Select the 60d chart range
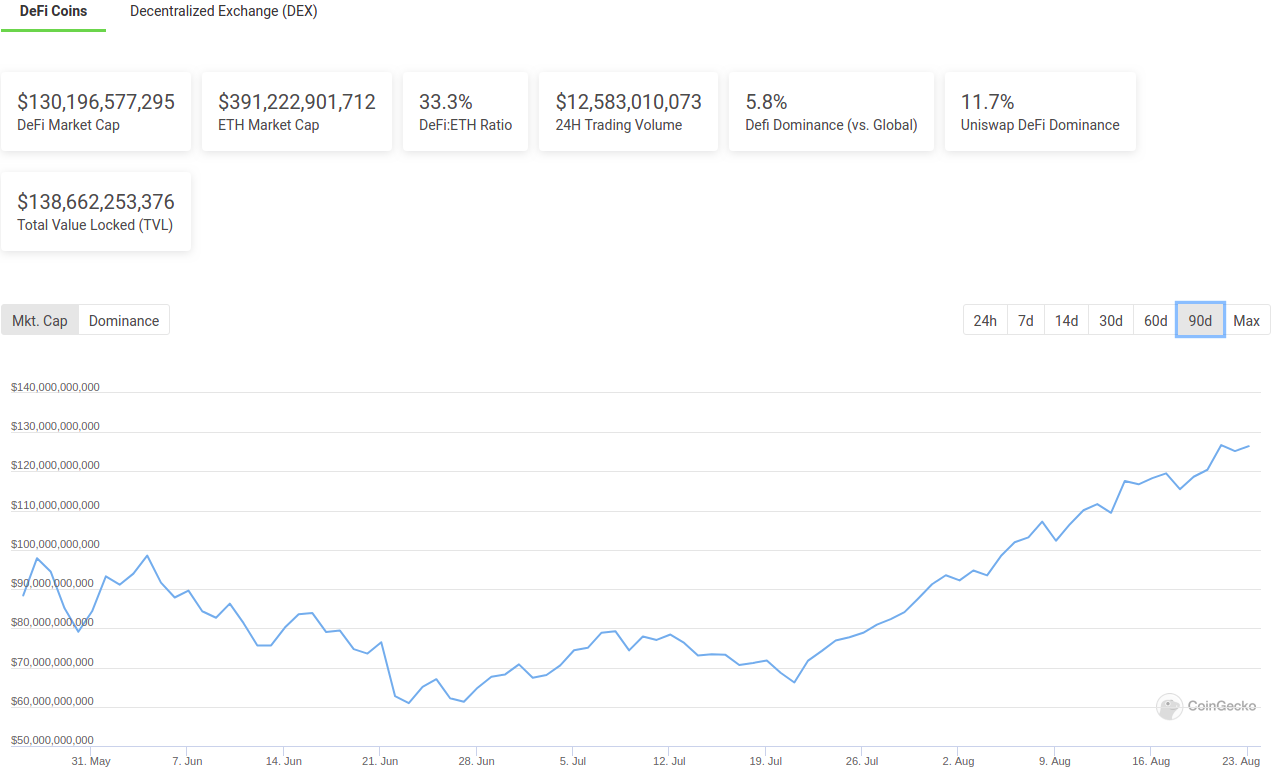The height and width of the screenshot is (776, 1273). point(1154,320)
